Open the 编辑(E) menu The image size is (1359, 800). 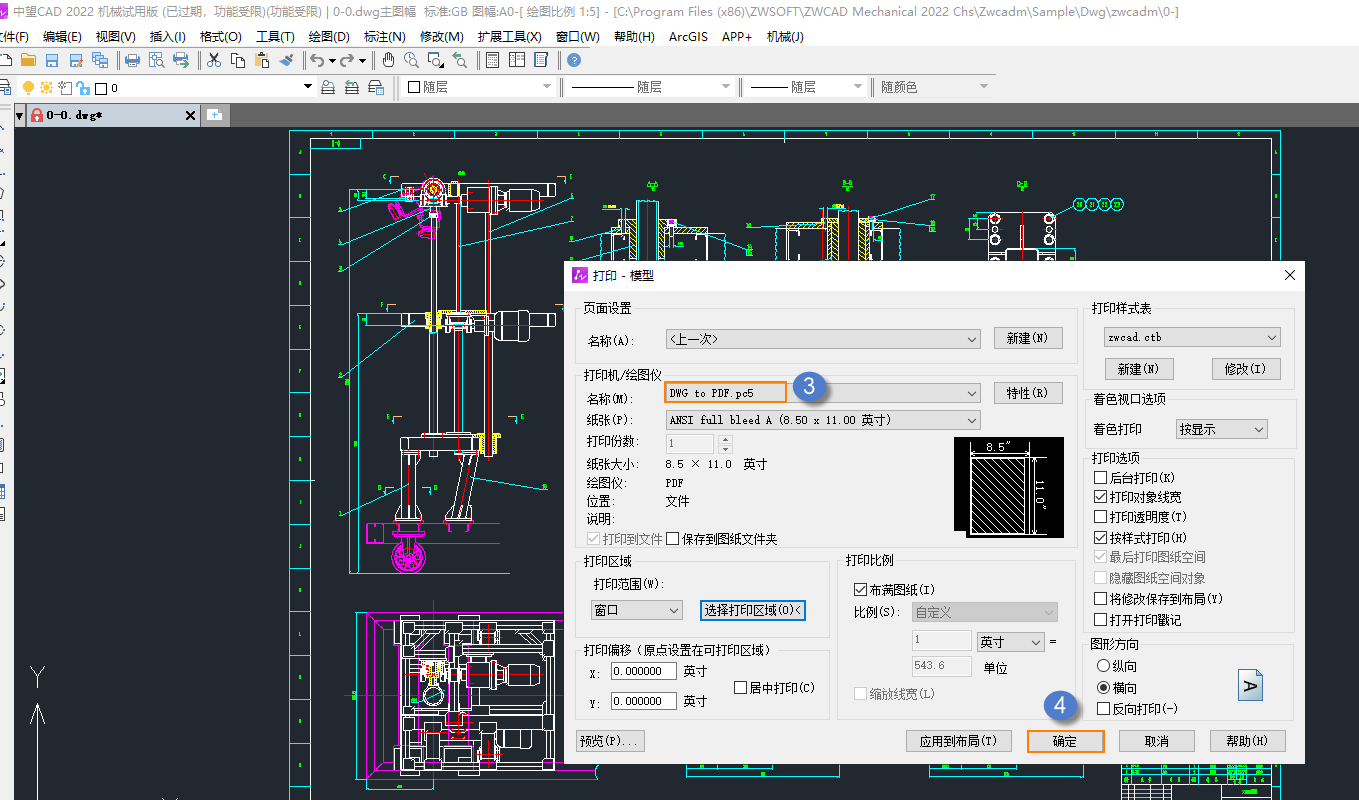[x=62, y=36]
